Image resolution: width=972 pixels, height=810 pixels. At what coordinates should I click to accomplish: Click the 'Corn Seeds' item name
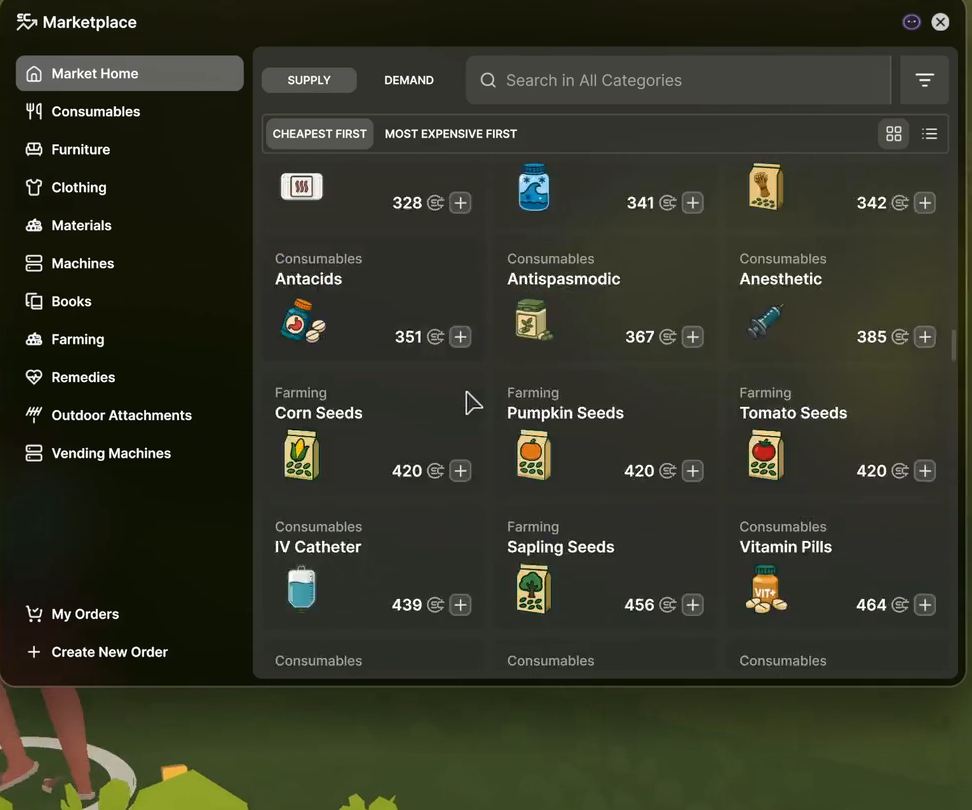click(319, 413)
